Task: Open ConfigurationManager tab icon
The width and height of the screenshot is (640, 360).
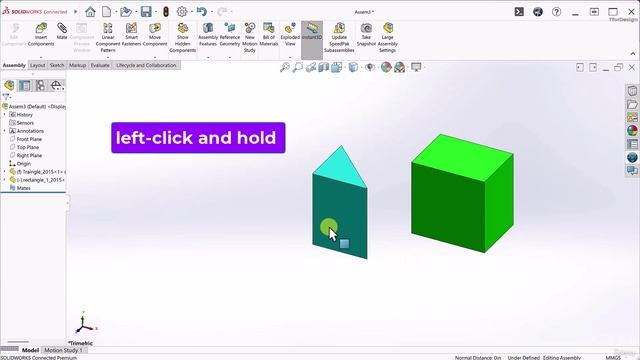Action: [40, 85]
